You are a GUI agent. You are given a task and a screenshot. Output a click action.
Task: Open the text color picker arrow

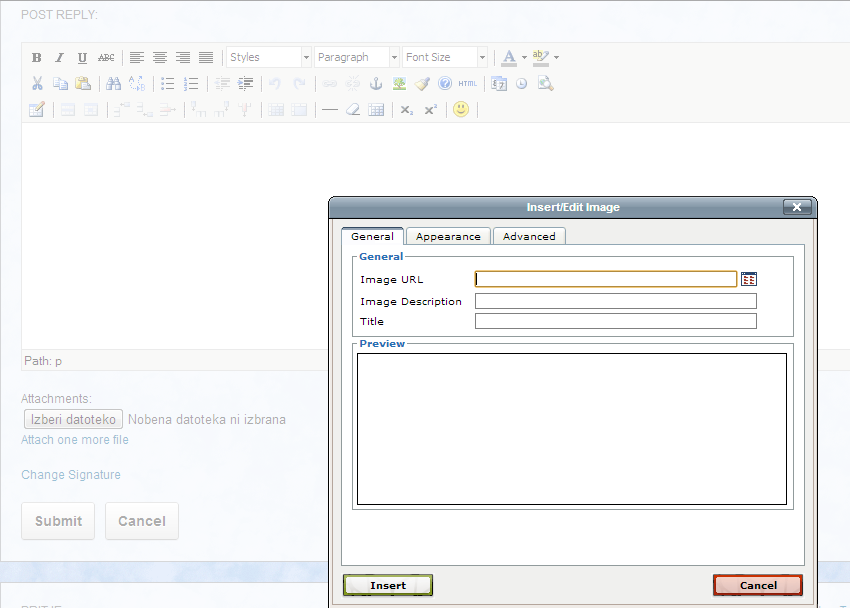pyautogui.click(x=524, y=58)
